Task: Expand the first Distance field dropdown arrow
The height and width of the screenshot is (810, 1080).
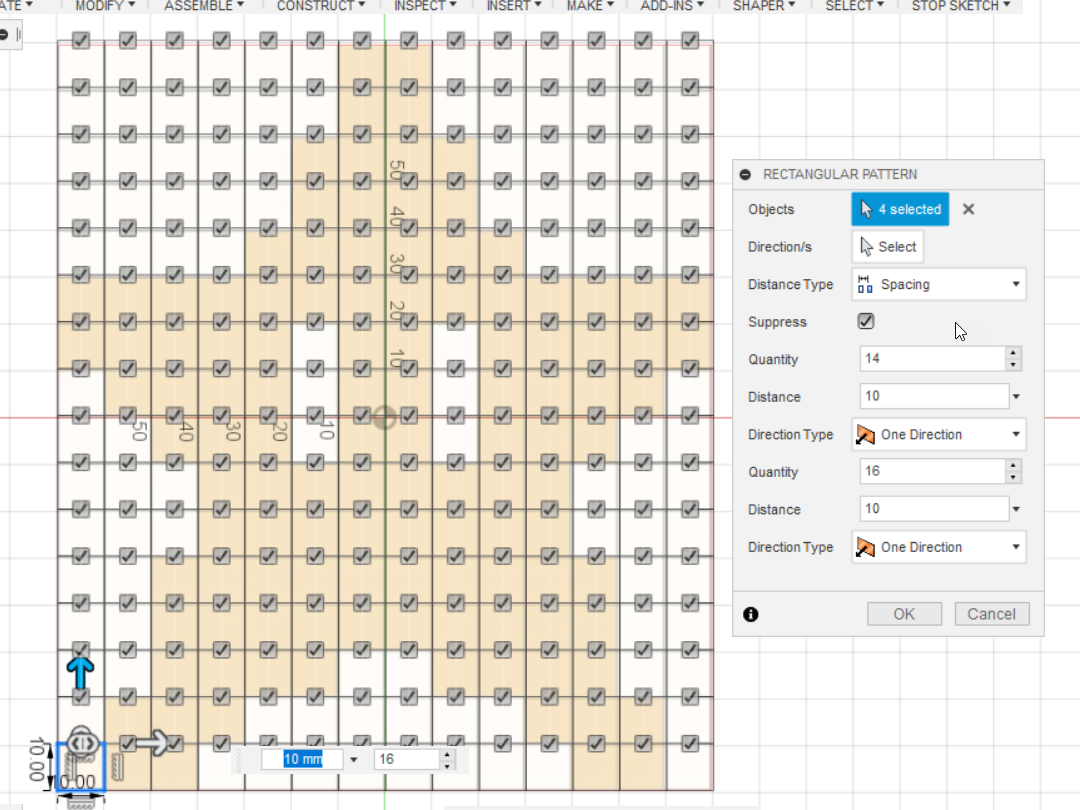Action: (1016, 397)
